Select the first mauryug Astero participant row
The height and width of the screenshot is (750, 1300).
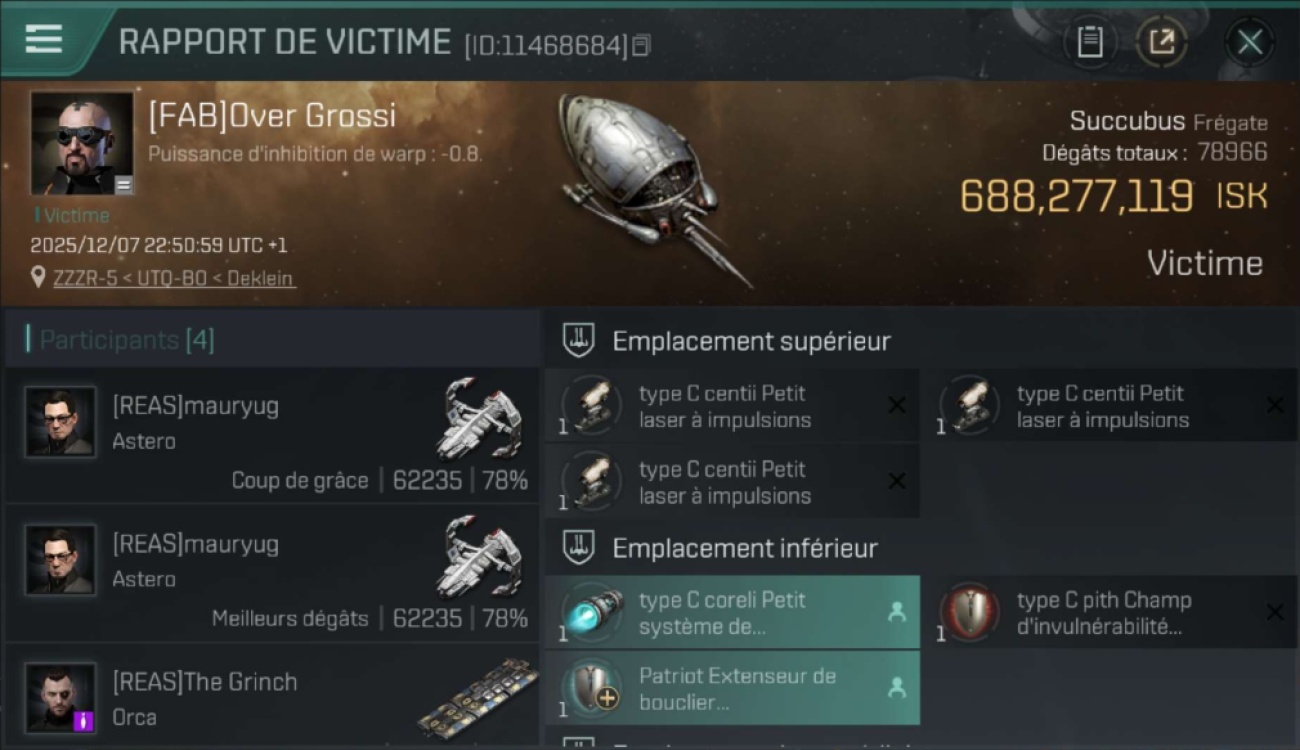click(272, 435)
